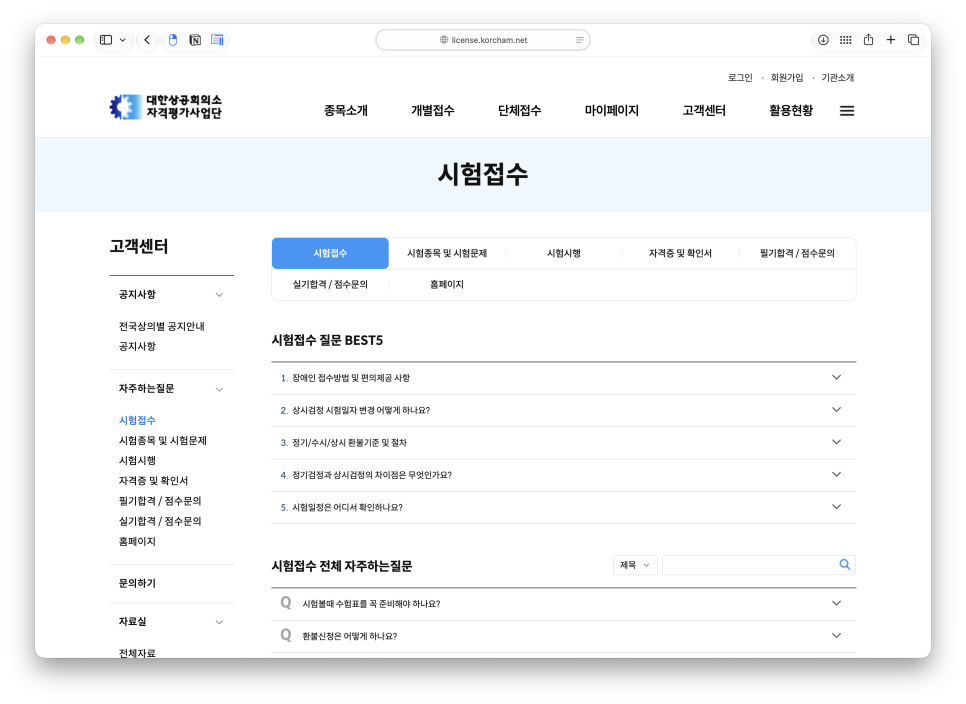Open 전체자료 in sidebar
Image resolution: width=966 pixels, height=704 pixels.
137,653
